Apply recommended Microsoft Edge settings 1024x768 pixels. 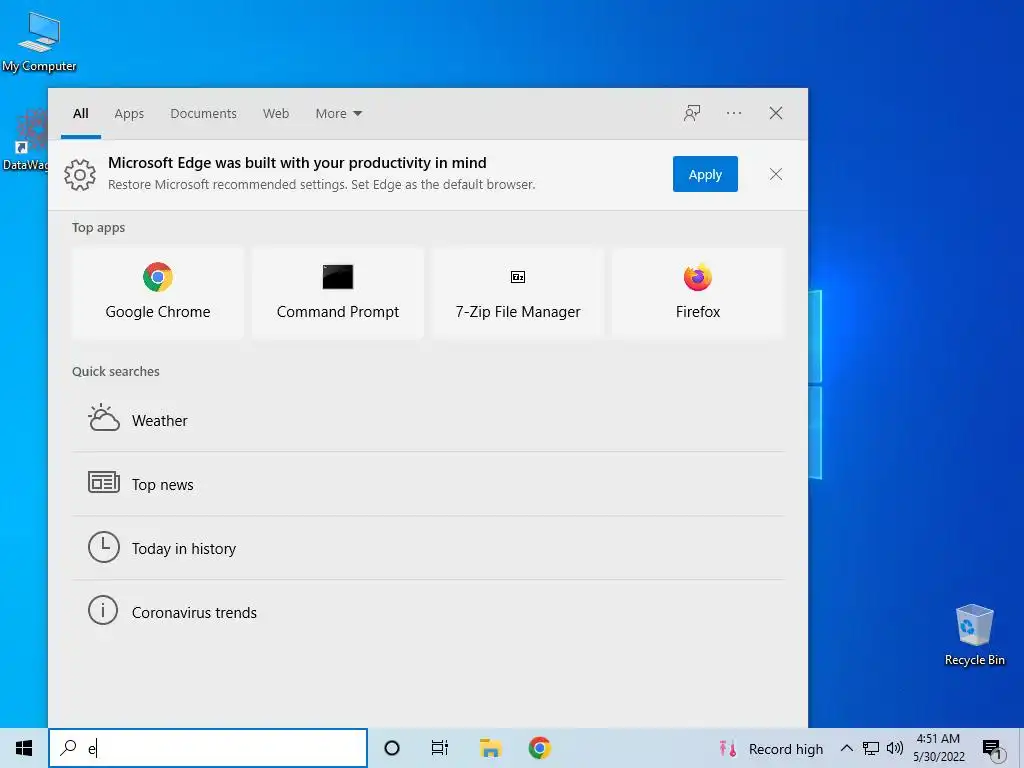705,174
